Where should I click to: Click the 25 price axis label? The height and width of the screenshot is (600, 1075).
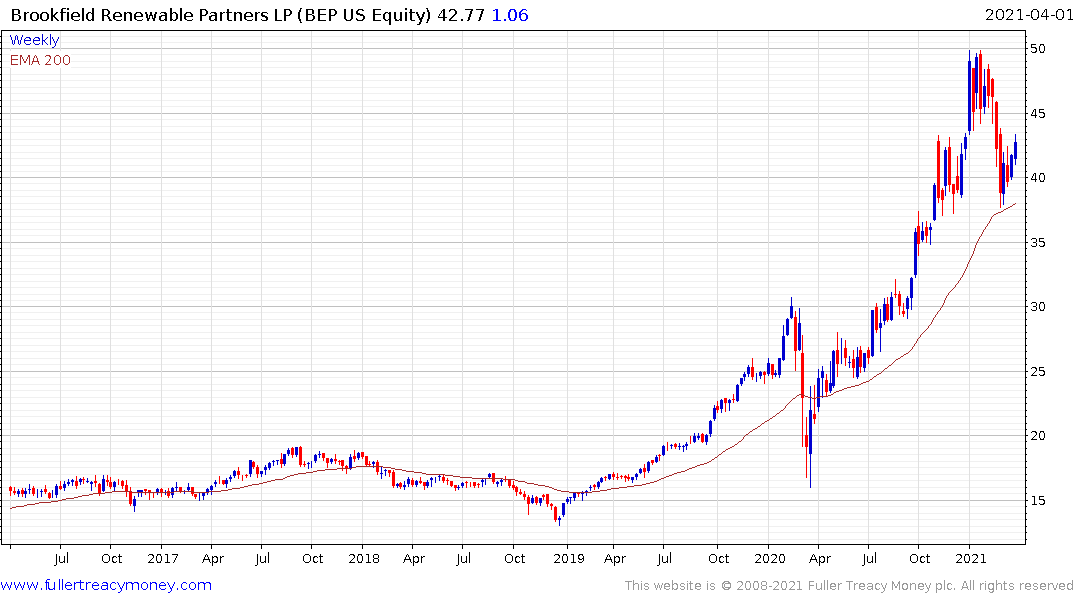pyautogui.click(x=1037, y=372)
